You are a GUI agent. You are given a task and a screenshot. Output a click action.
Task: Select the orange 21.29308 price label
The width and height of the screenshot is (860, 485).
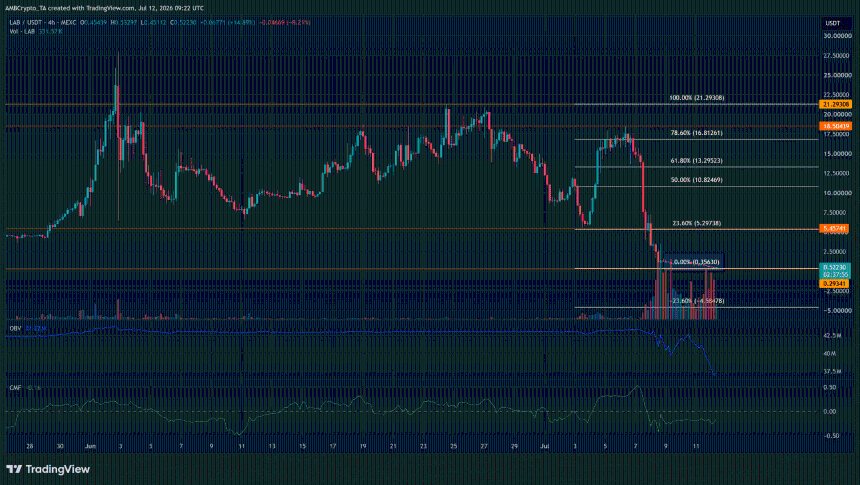[x=835, y=104]
